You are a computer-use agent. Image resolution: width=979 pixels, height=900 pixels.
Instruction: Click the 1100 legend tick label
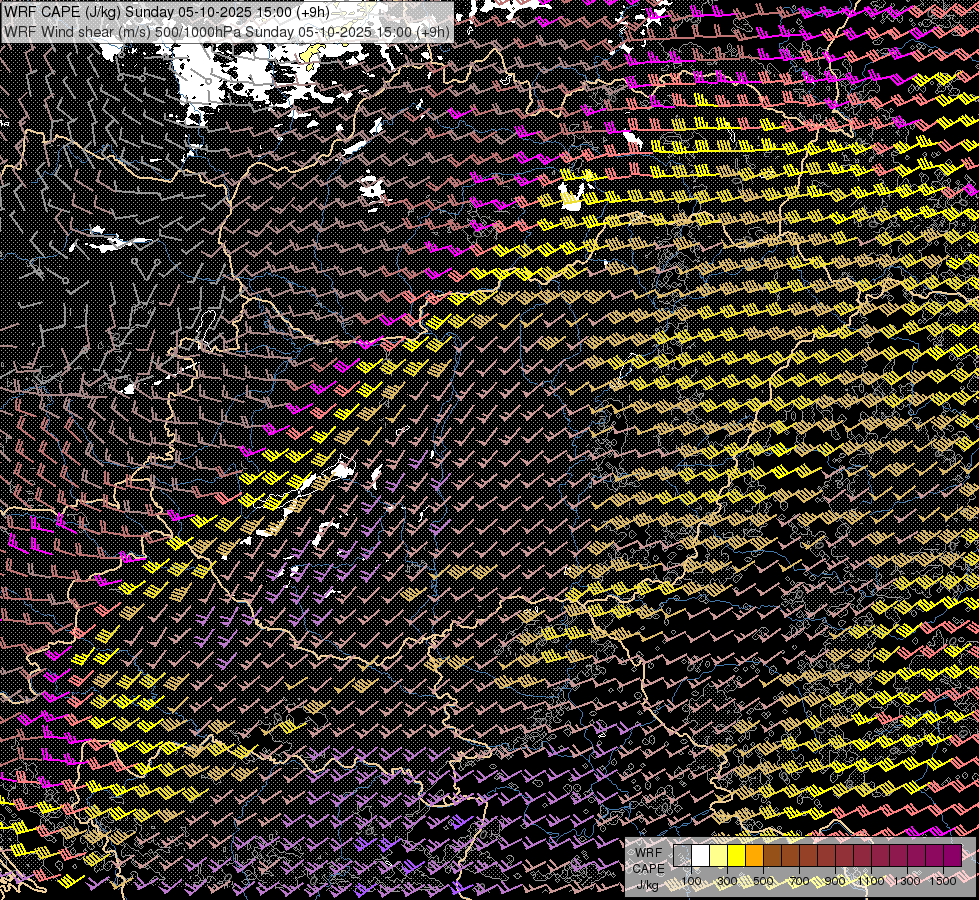tap(871, 881)
